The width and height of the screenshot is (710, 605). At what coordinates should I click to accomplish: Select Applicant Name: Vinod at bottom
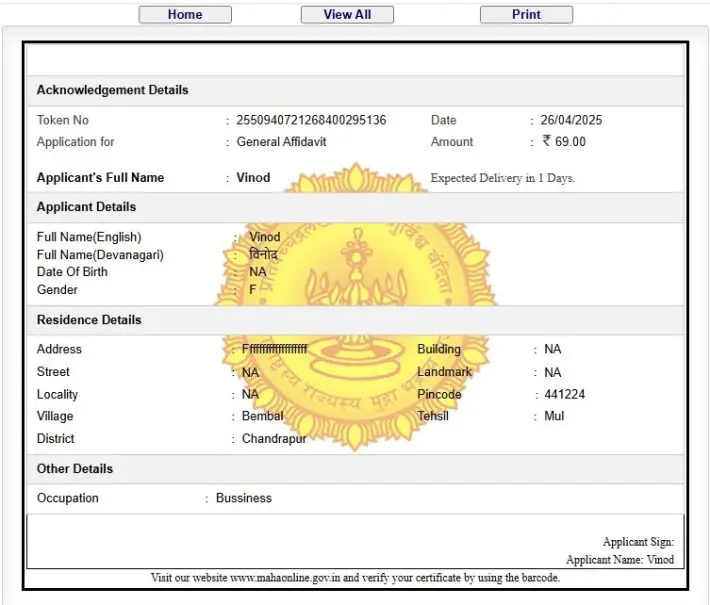point(620,560)
